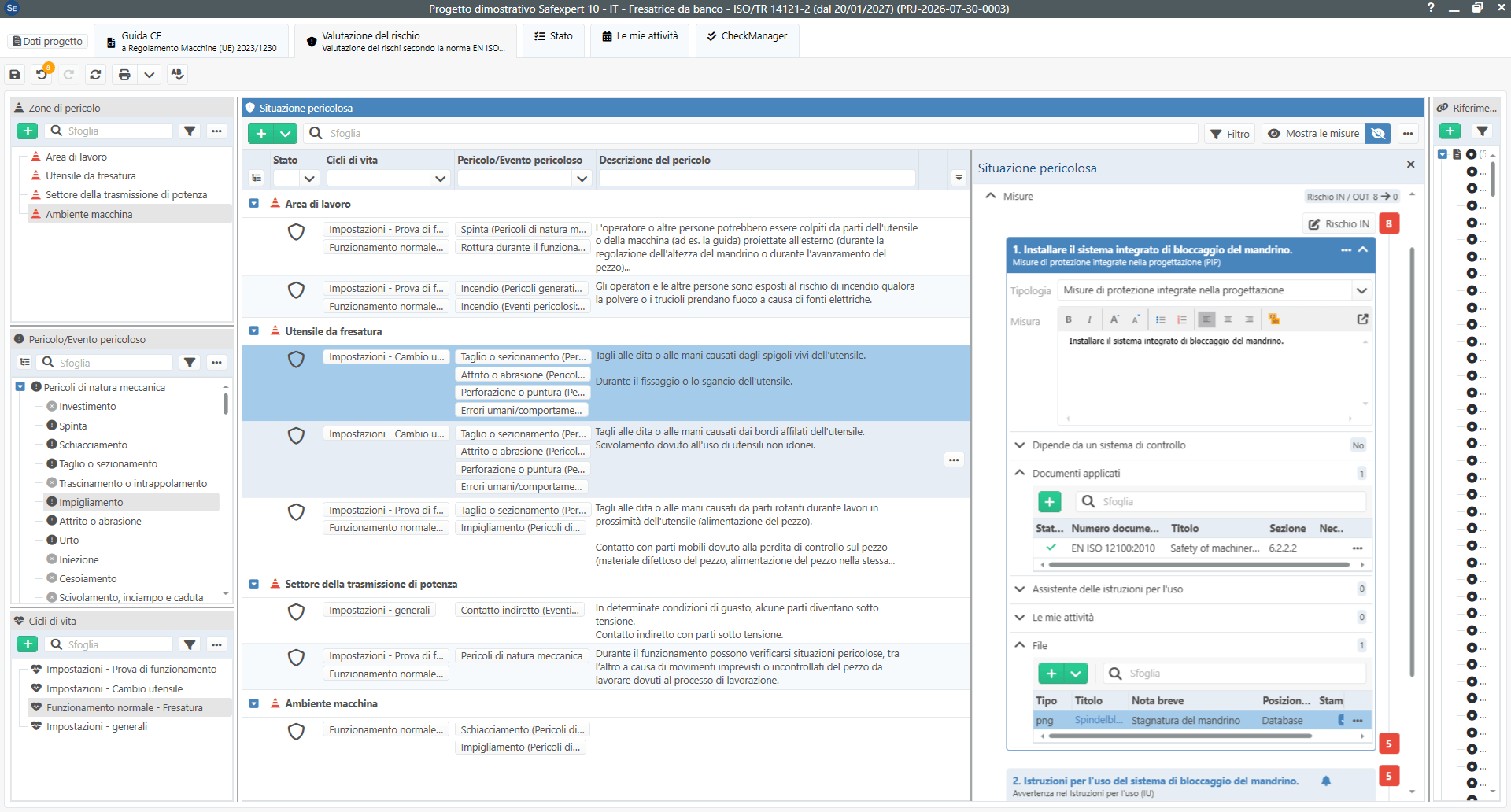
Task: Toggle Pericoli di natura meccanica tree checkbox
Action: 20,386
